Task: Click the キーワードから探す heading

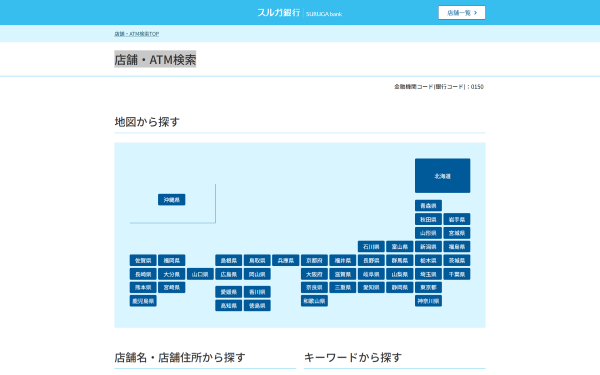Action: click(353, 357)
